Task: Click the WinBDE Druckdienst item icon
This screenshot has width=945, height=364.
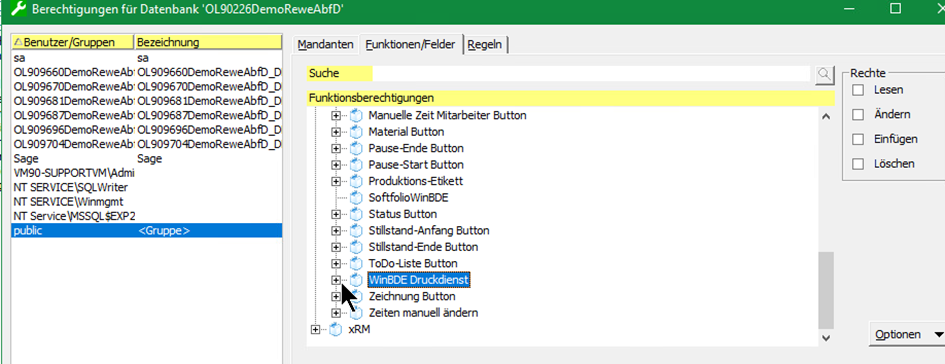Action: click(356, 280)
